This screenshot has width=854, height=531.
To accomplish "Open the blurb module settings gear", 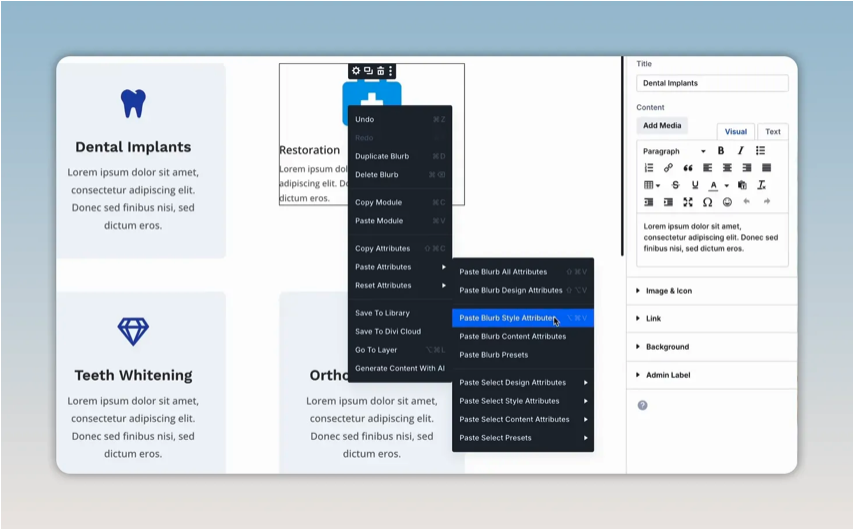I will (x=356, y=71).
